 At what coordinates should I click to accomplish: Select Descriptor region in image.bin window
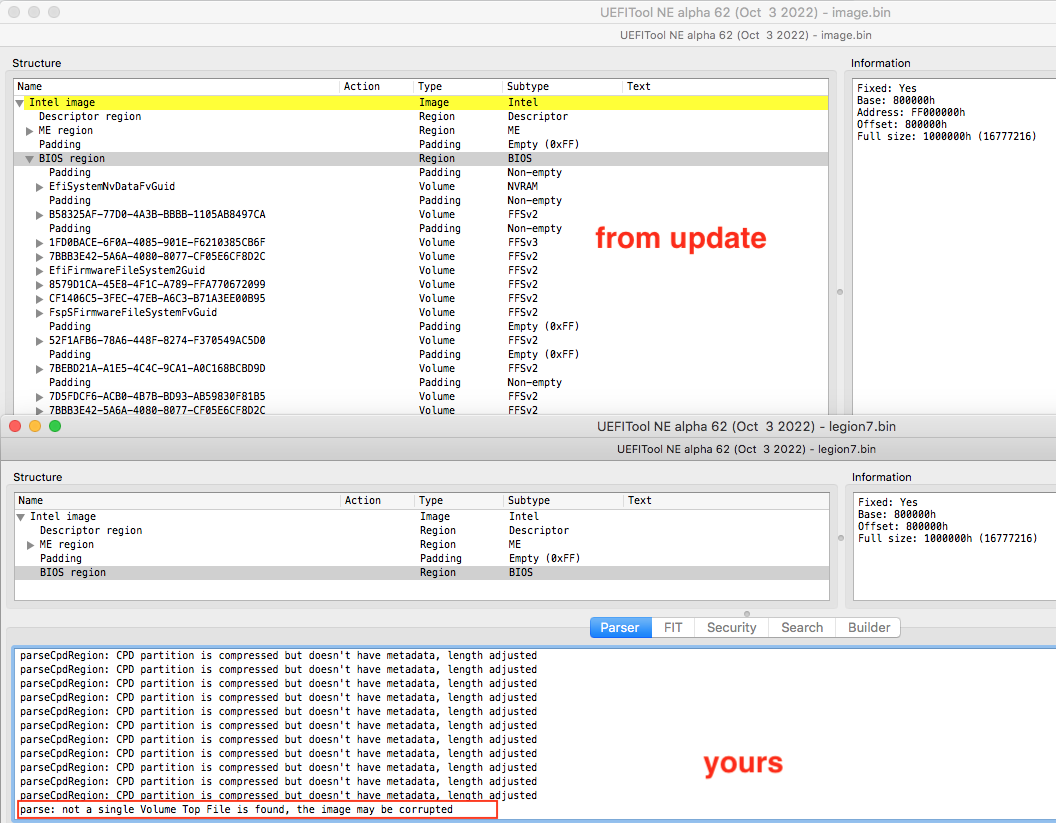pos(421,117)
